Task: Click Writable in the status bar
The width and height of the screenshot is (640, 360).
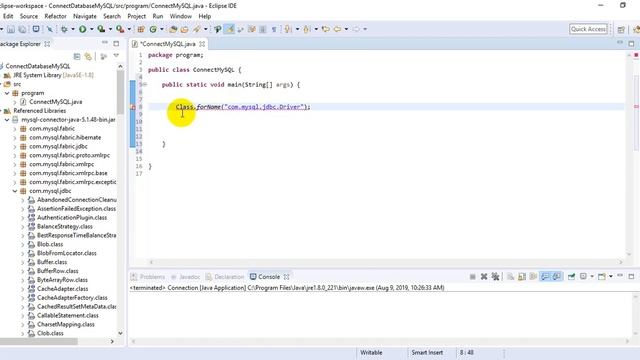Action: 371,353
